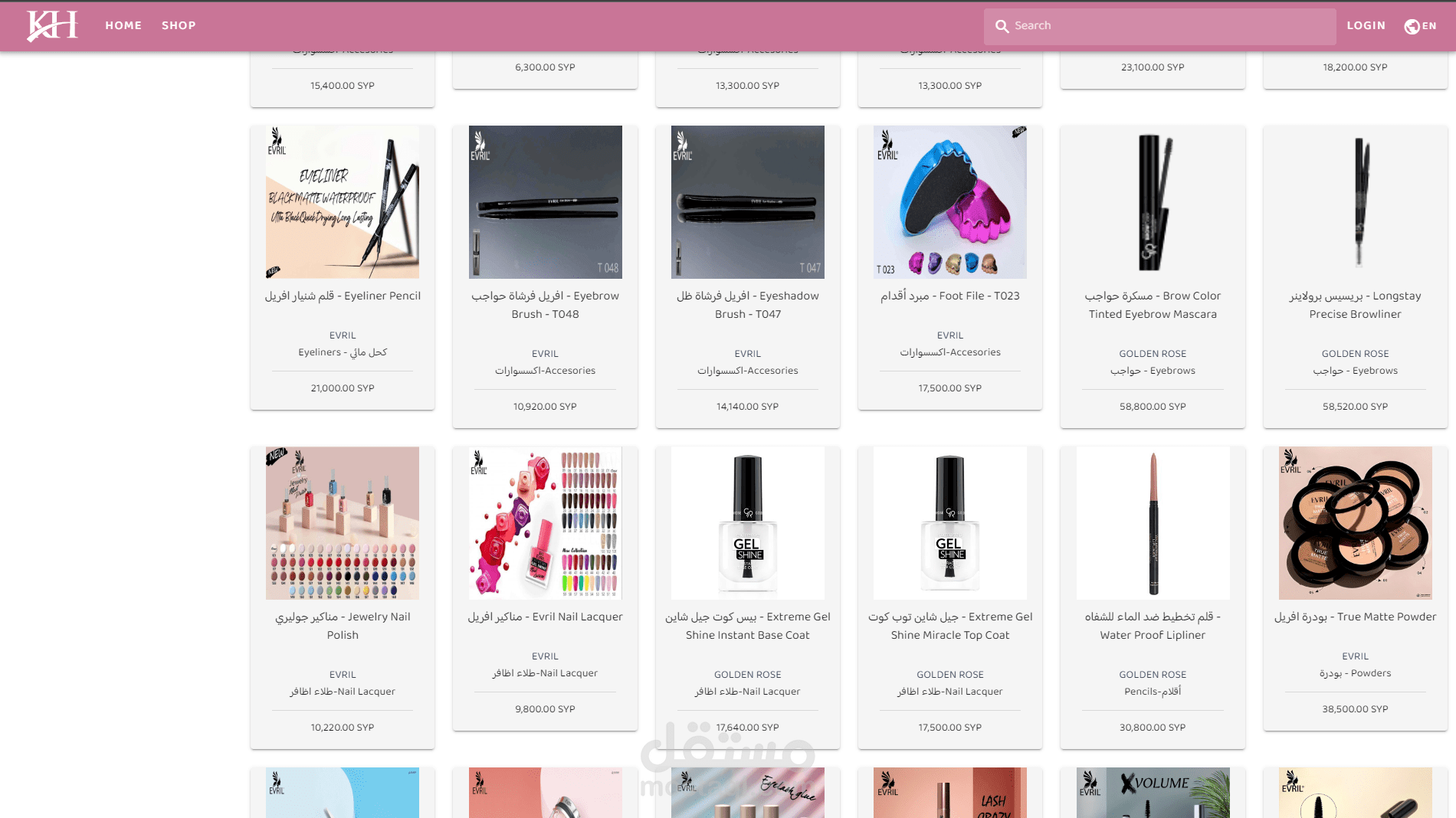Click the 9,800.00 SYP price
The image size is (1456, 818).
click(545, 709)
